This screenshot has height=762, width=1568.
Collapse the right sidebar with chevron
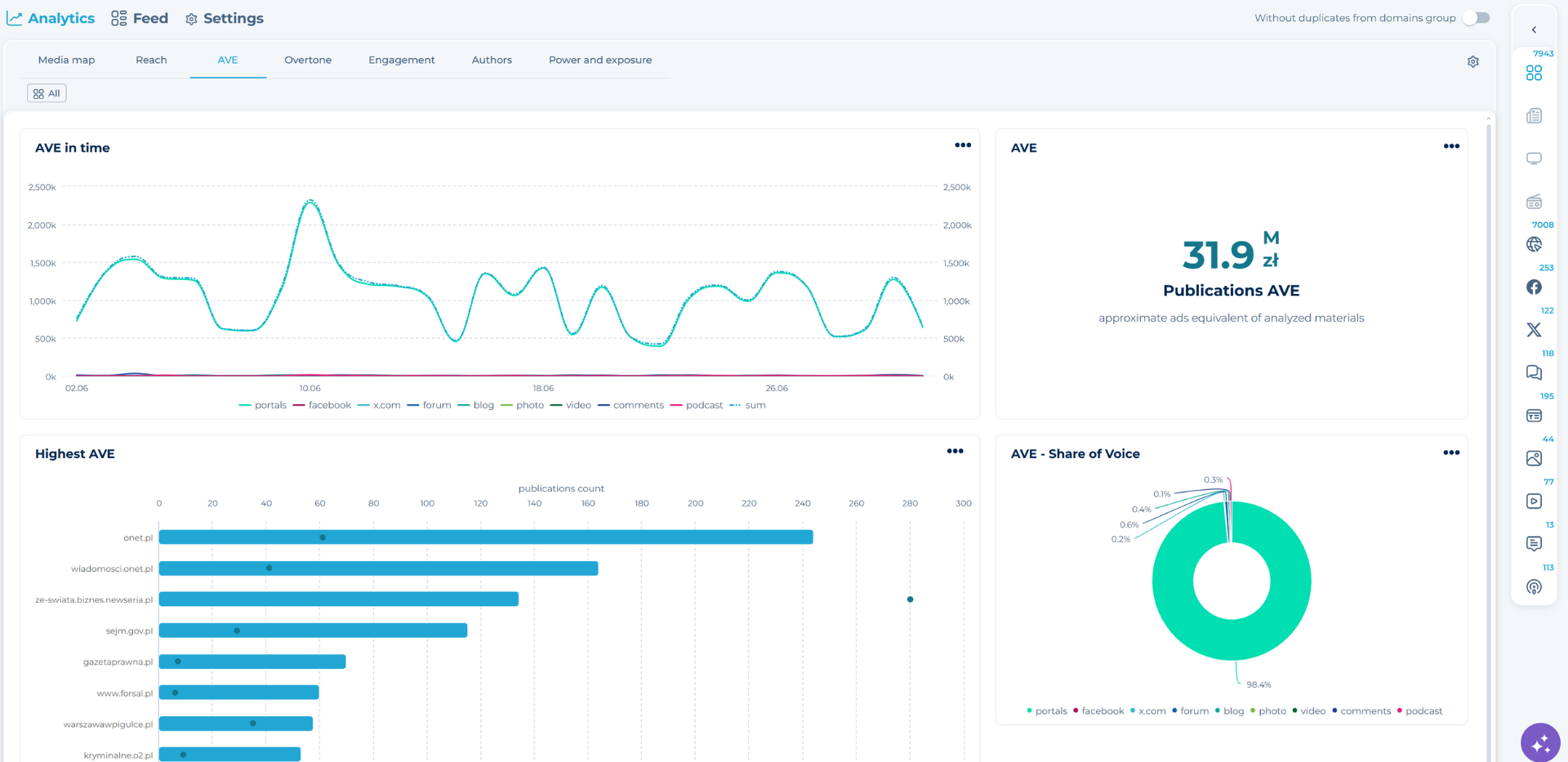(1534, 30)
